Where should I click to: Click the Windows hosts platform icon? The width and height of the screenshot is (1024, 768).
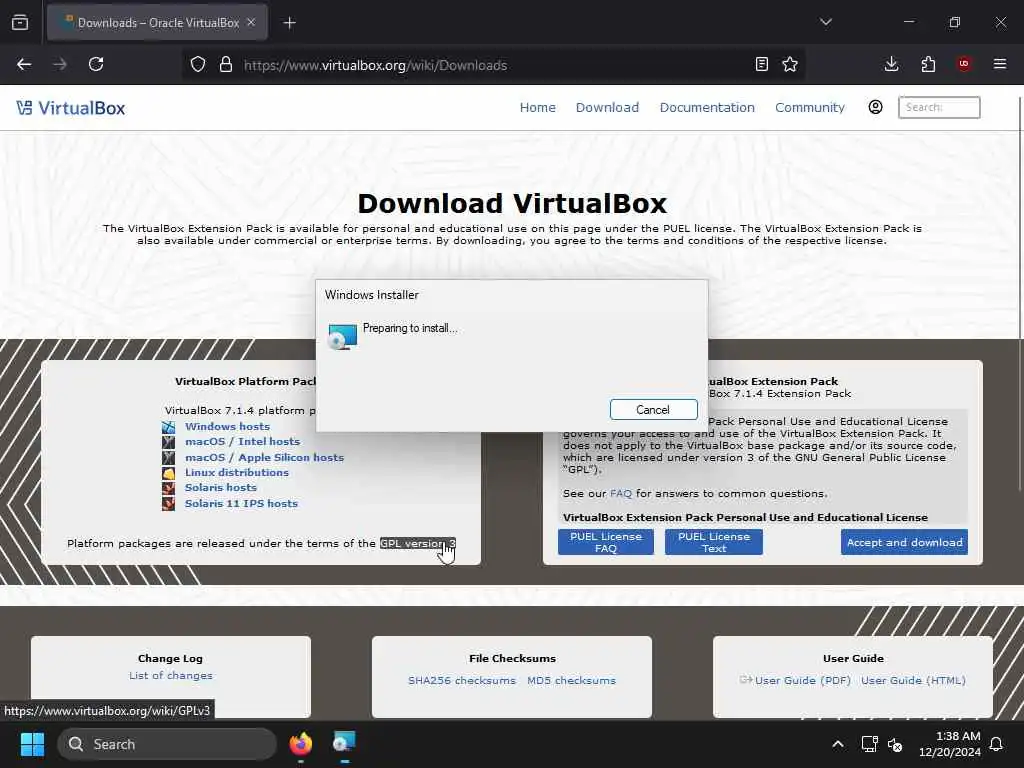click(x=168, y=427)
